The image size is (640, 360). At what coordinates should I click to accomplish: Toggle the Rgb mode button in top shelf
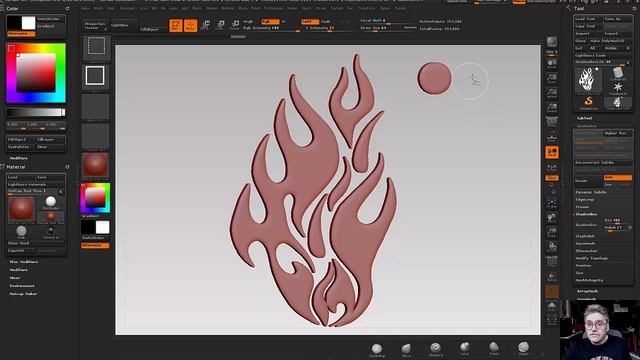270,22
